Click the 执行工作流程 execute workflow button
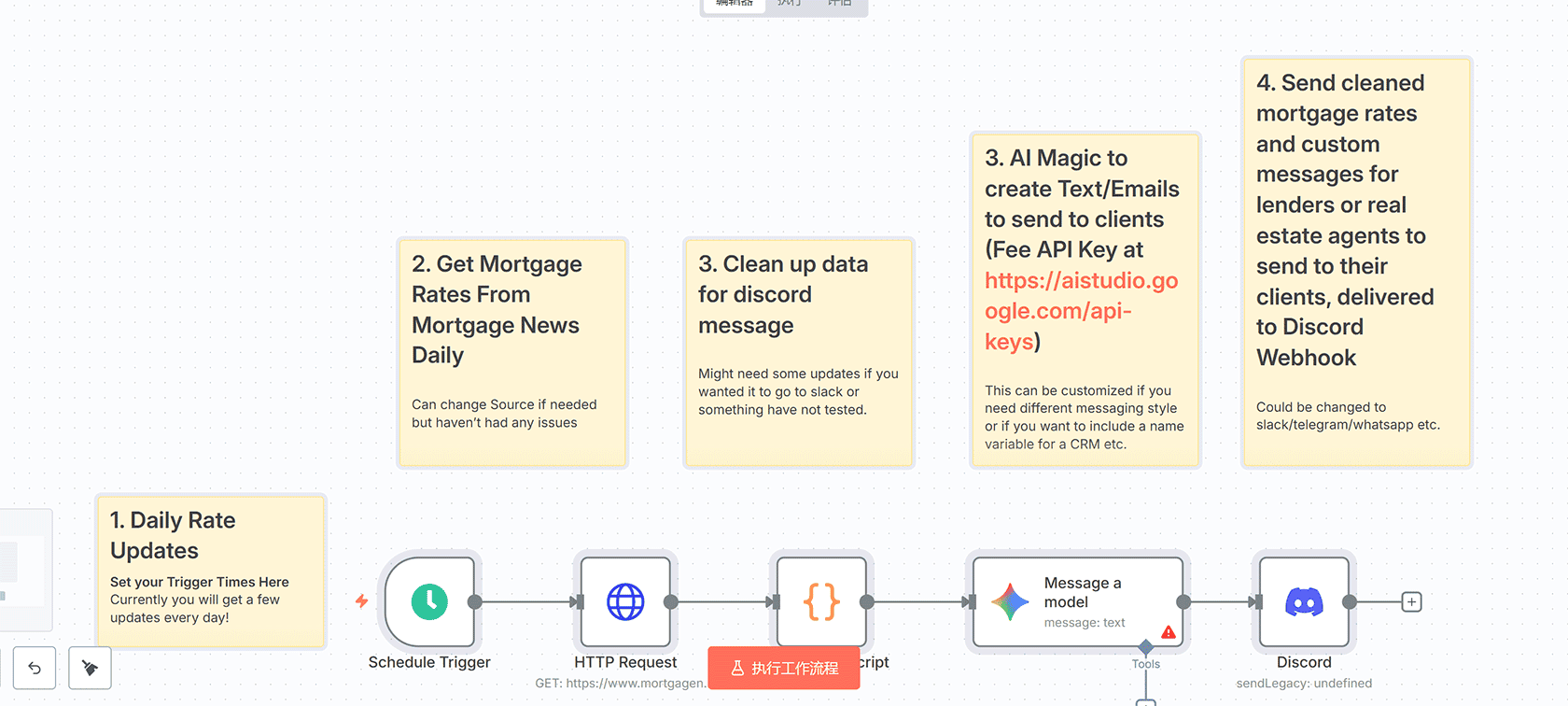Image resolution: width=1568 pixels, height=706 pixels. pyautogui.click(x=784, y=668)
